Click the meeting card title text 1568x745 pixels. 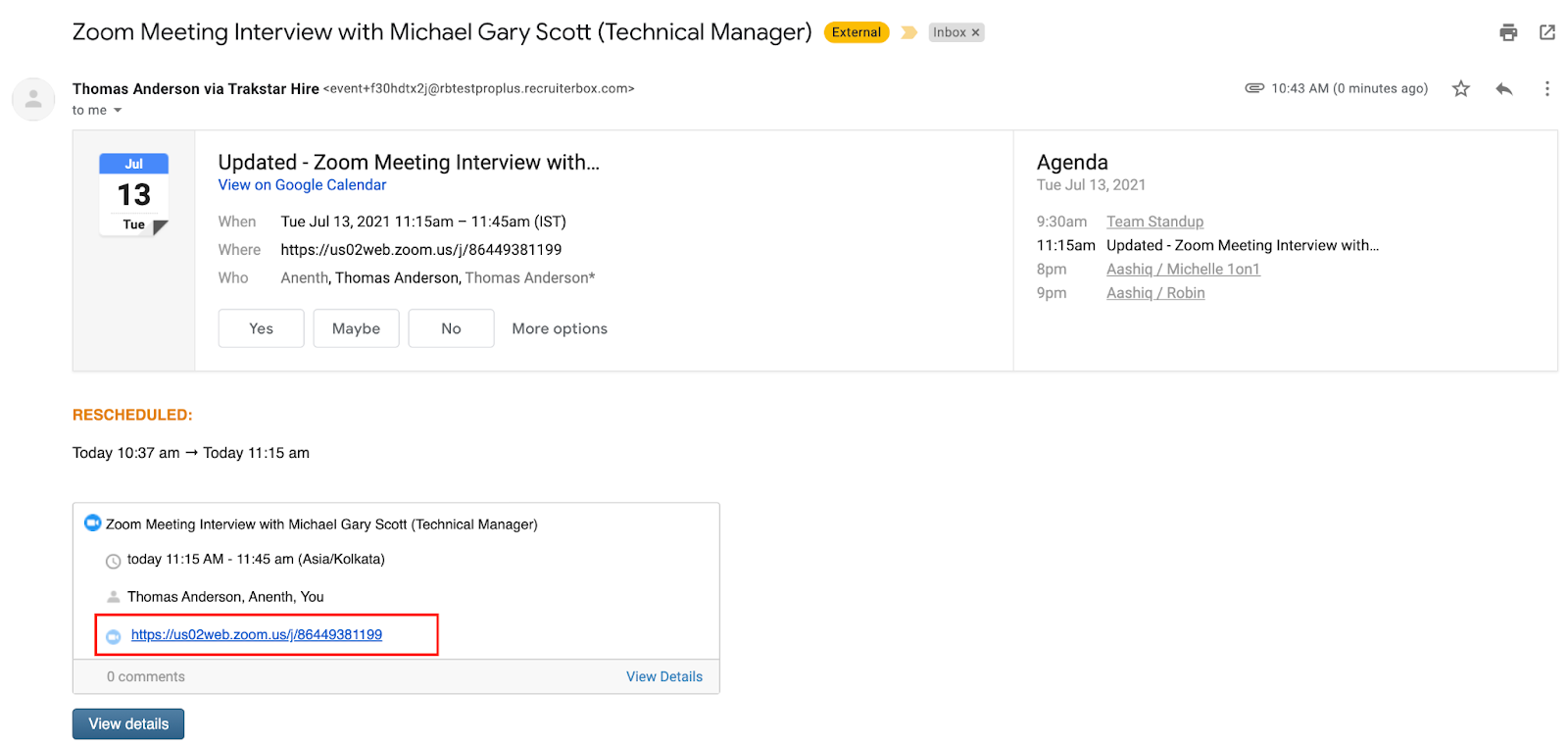tap(321, 524)
